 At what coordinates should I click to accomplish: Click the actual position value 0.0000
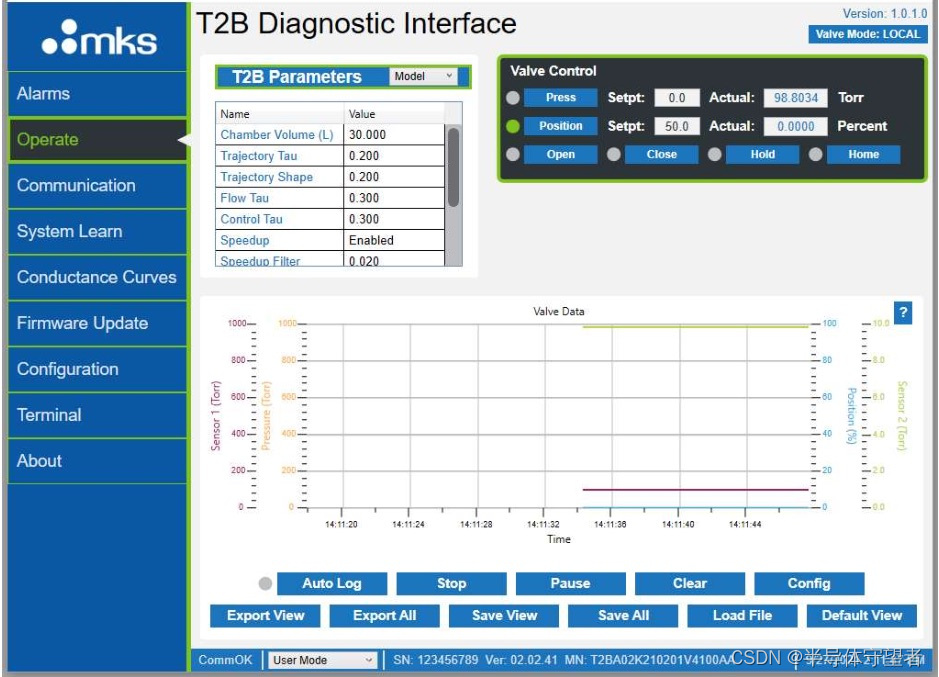795,126
